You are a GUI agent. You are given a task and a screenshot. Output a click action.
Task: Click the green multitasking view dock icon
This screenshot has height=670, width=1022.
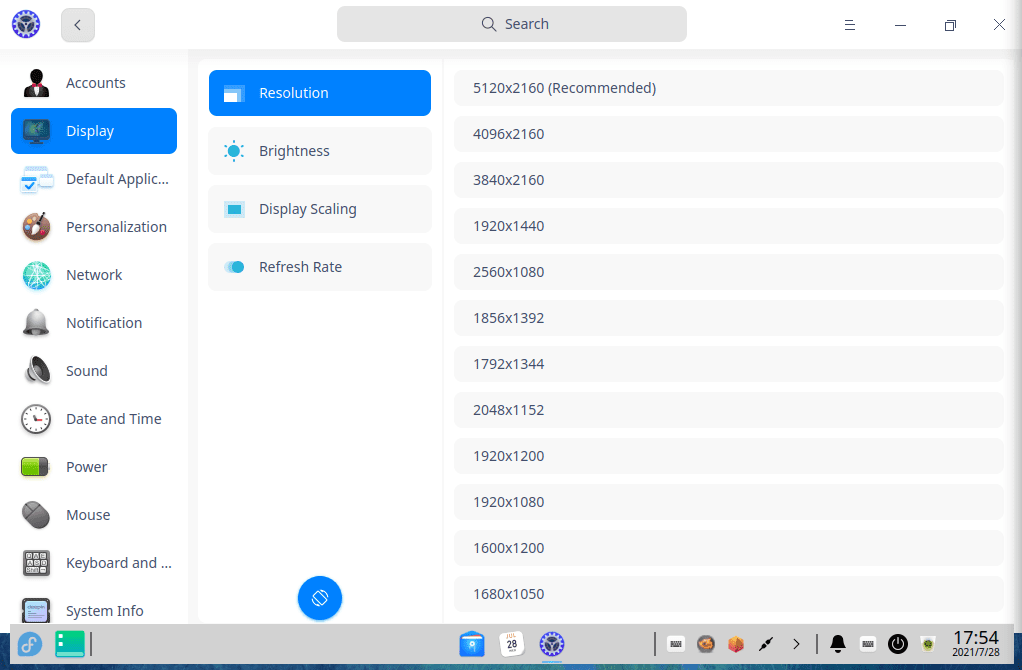pos(70,645)
